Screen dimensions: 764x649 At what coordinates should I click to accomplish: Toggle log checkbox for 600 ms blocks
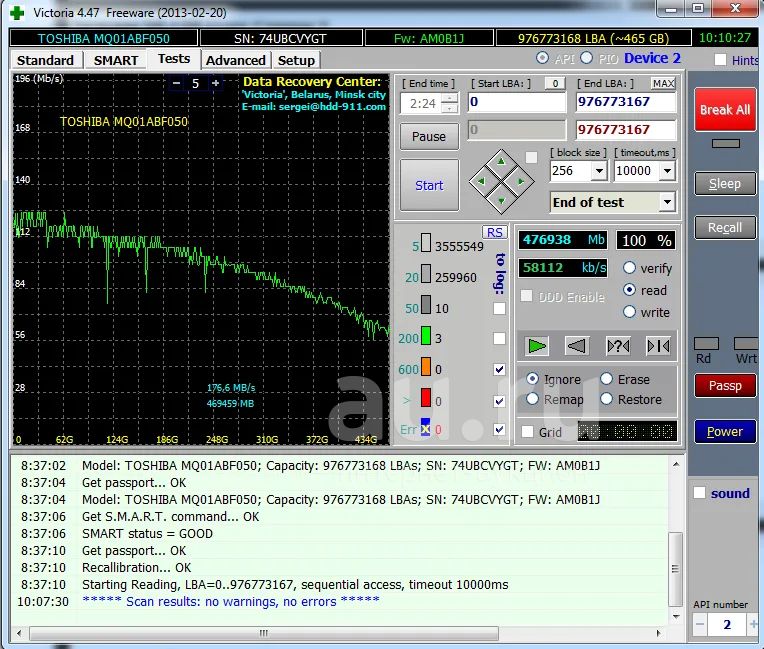[499, 369]
